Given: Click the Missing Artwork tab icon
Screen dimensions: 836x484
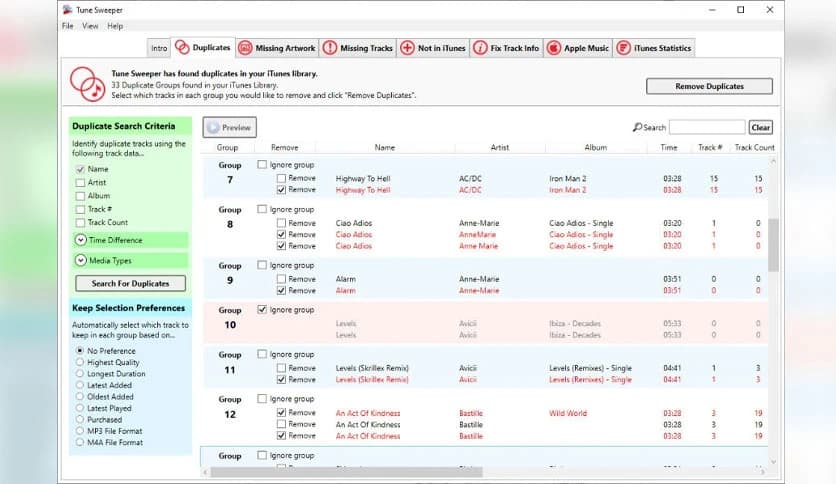Looking at the screenshot, I should (x=245, y=48).
